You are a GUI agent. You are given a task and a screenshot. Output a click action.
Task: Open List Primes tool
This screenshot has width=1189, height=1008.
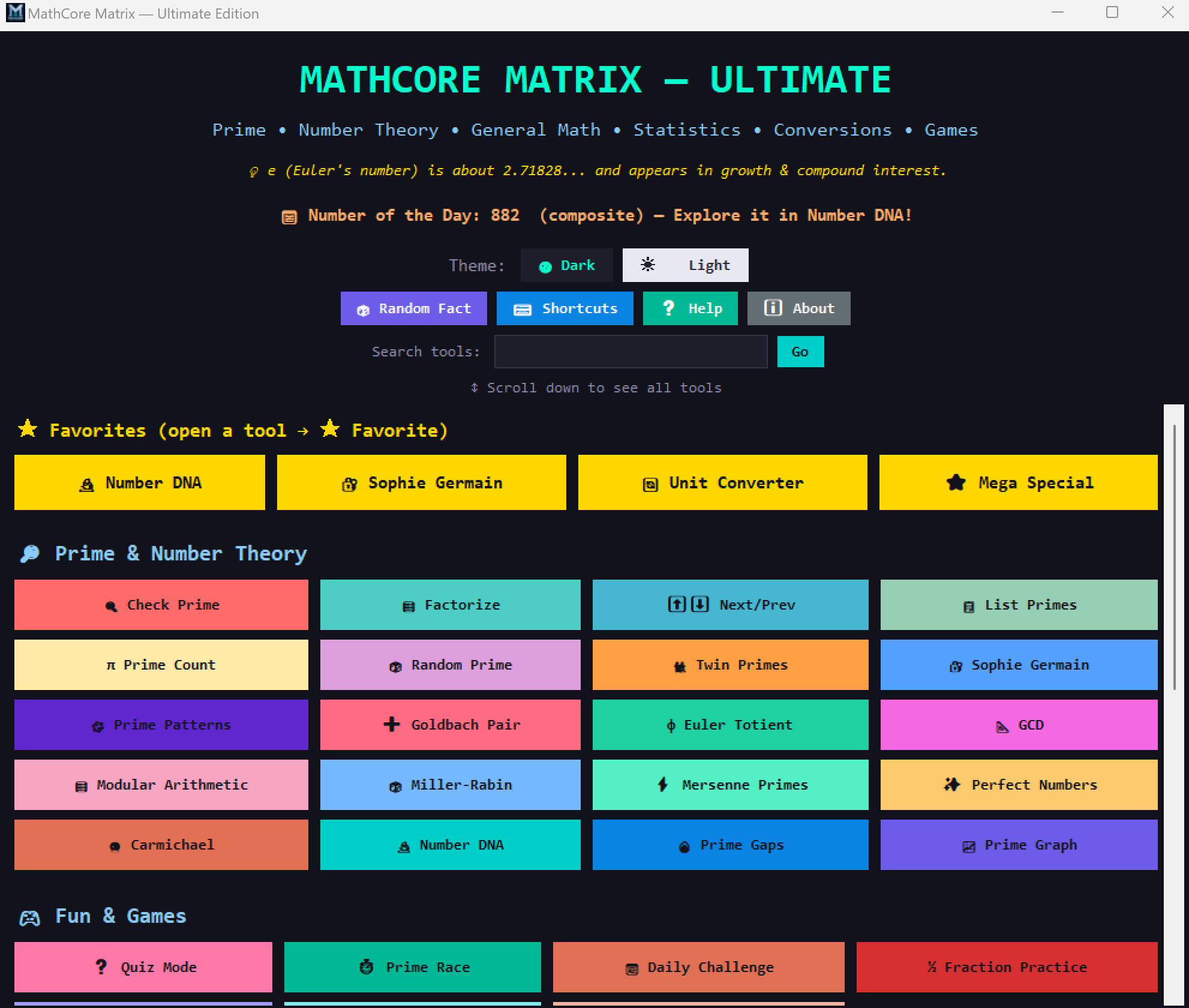[x=1019, y=605]
